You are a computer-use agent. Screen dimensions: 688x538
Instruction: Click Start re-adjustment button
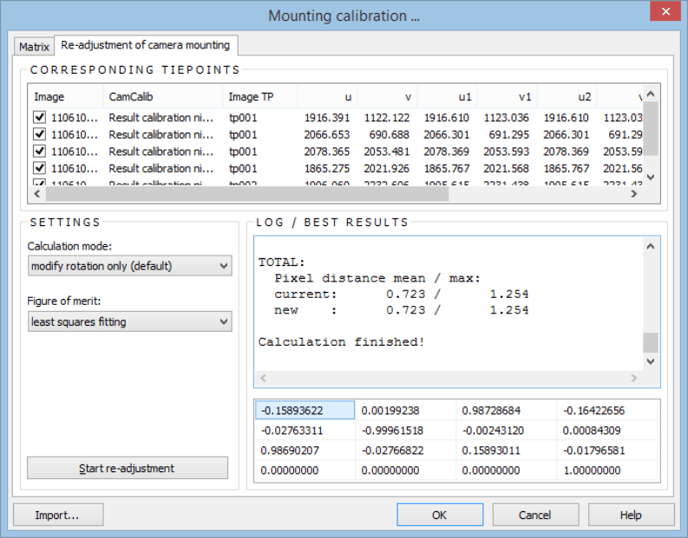127,468
